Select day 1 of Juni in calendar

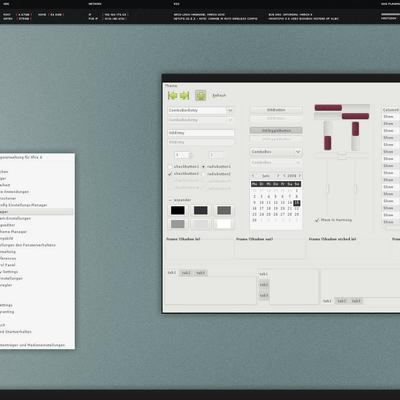[297, 191]
